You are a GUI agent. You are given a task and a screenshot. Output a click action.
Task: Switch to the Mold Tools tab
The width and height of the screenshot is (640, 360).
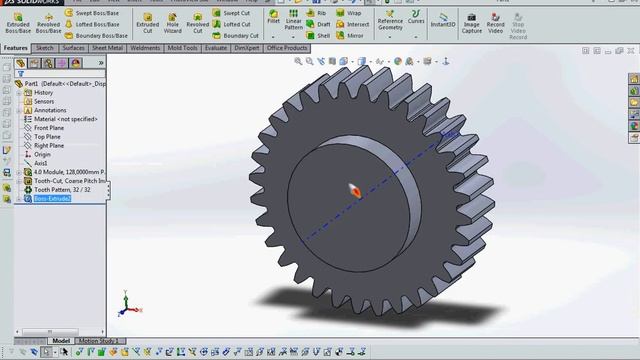pyautogui.click(x=182, y=48)
